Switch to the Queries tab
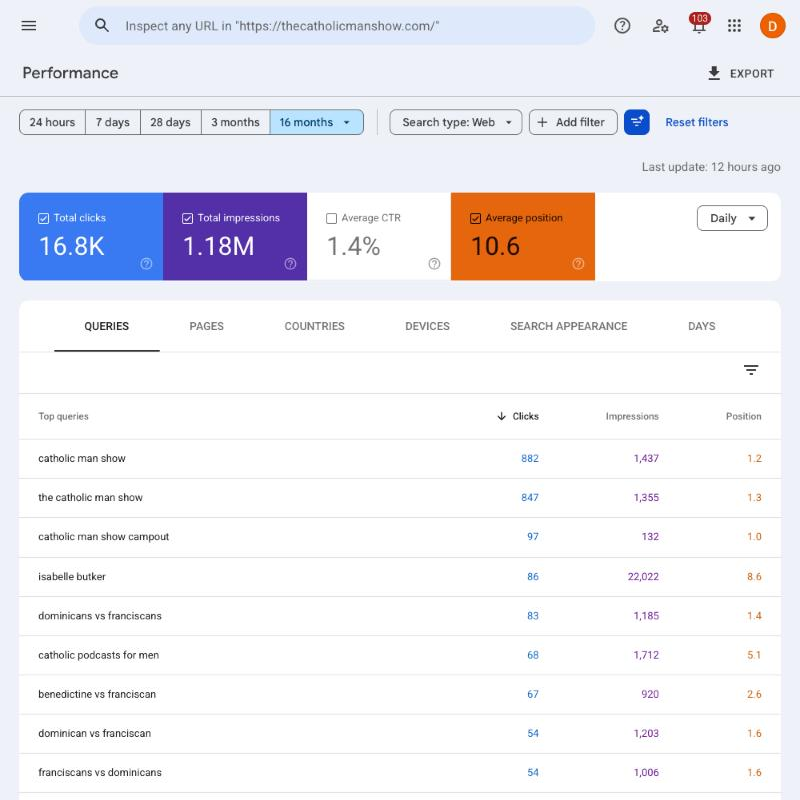The height and width of the screenshot is (800, 800). click(x=106, y=327)
